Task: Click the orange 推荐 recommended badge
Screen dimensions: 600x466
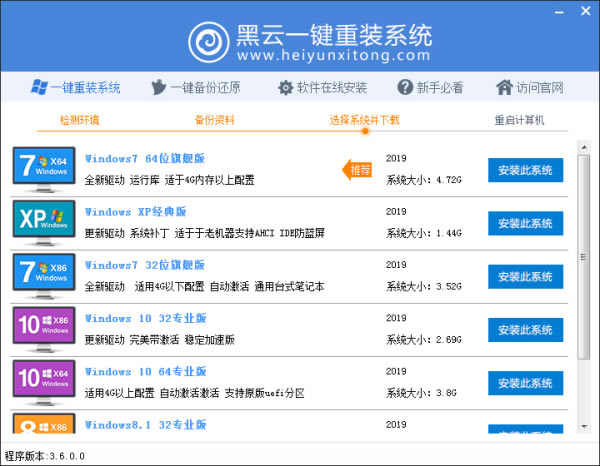Action: tap(359, 170)
